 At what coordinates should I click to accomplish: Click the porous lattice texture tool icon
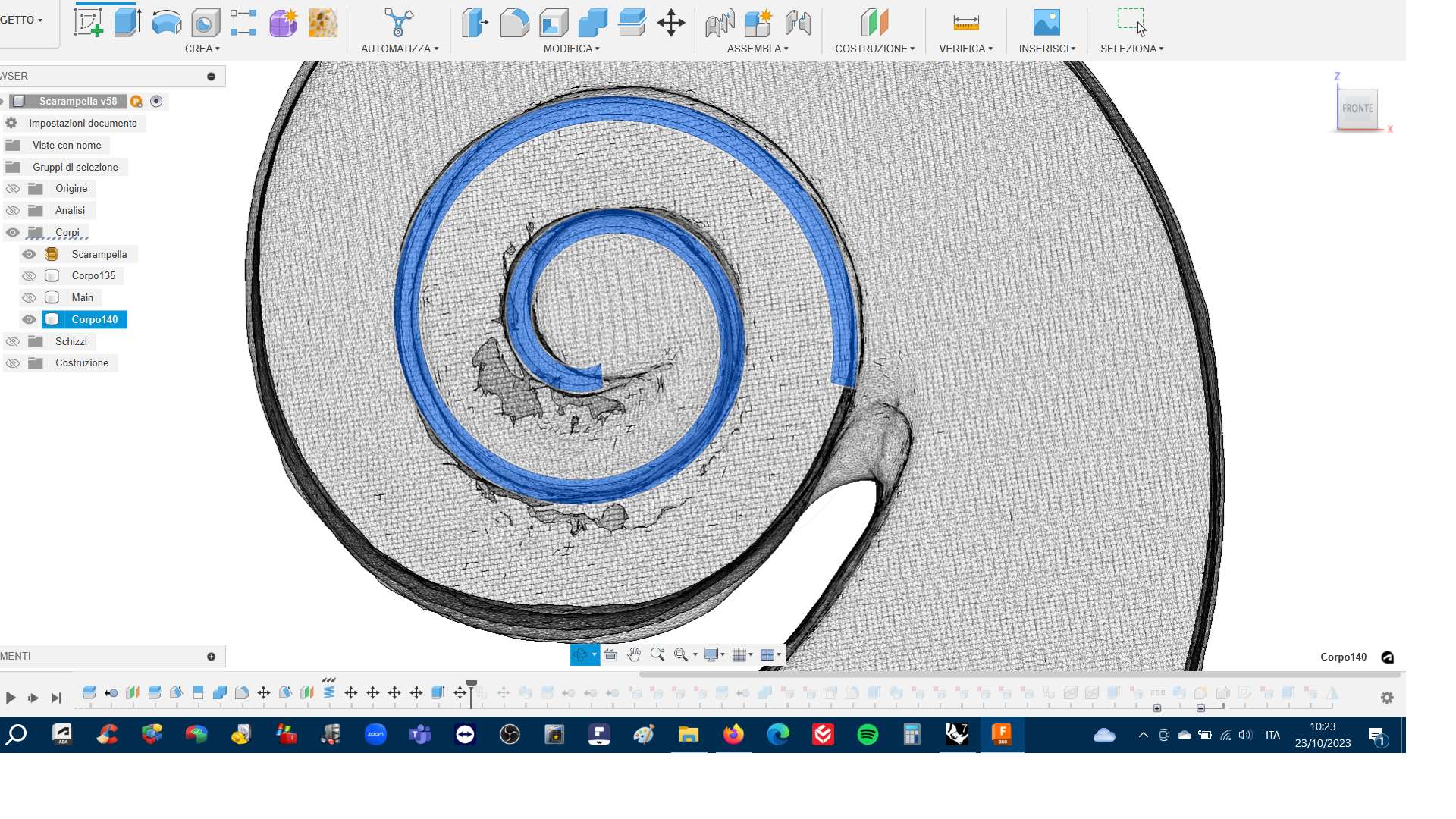322,23
